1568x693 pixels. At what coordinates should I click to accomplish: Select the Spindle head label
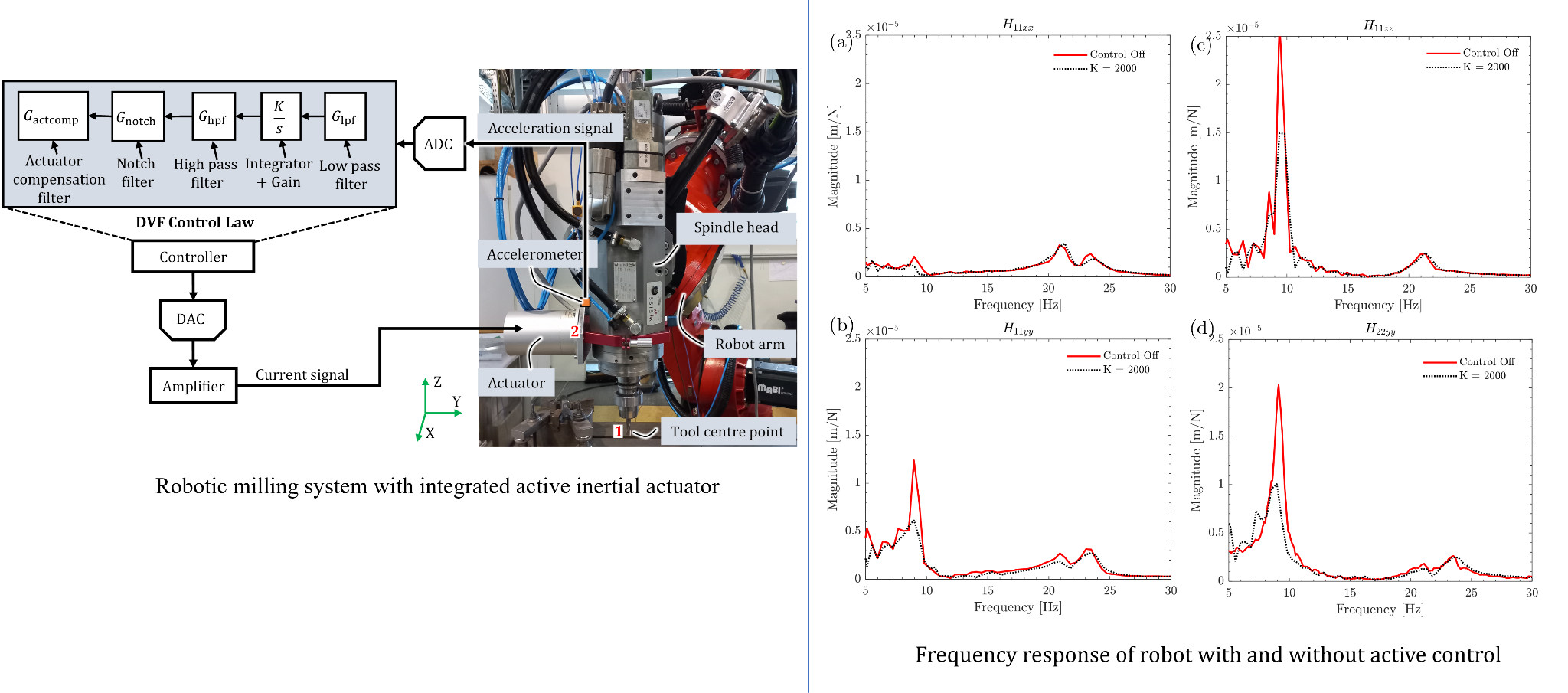(735, 227)
